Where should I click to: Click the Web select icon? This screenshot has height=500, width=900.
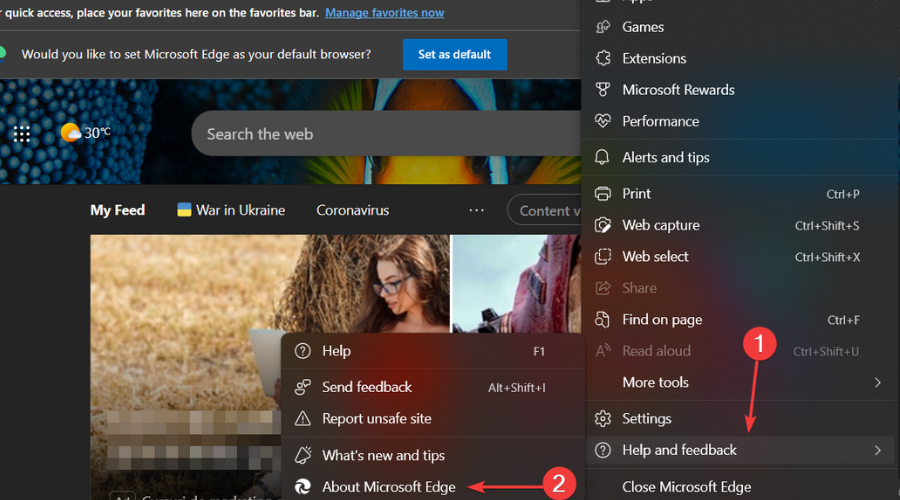tap(602, 257)
